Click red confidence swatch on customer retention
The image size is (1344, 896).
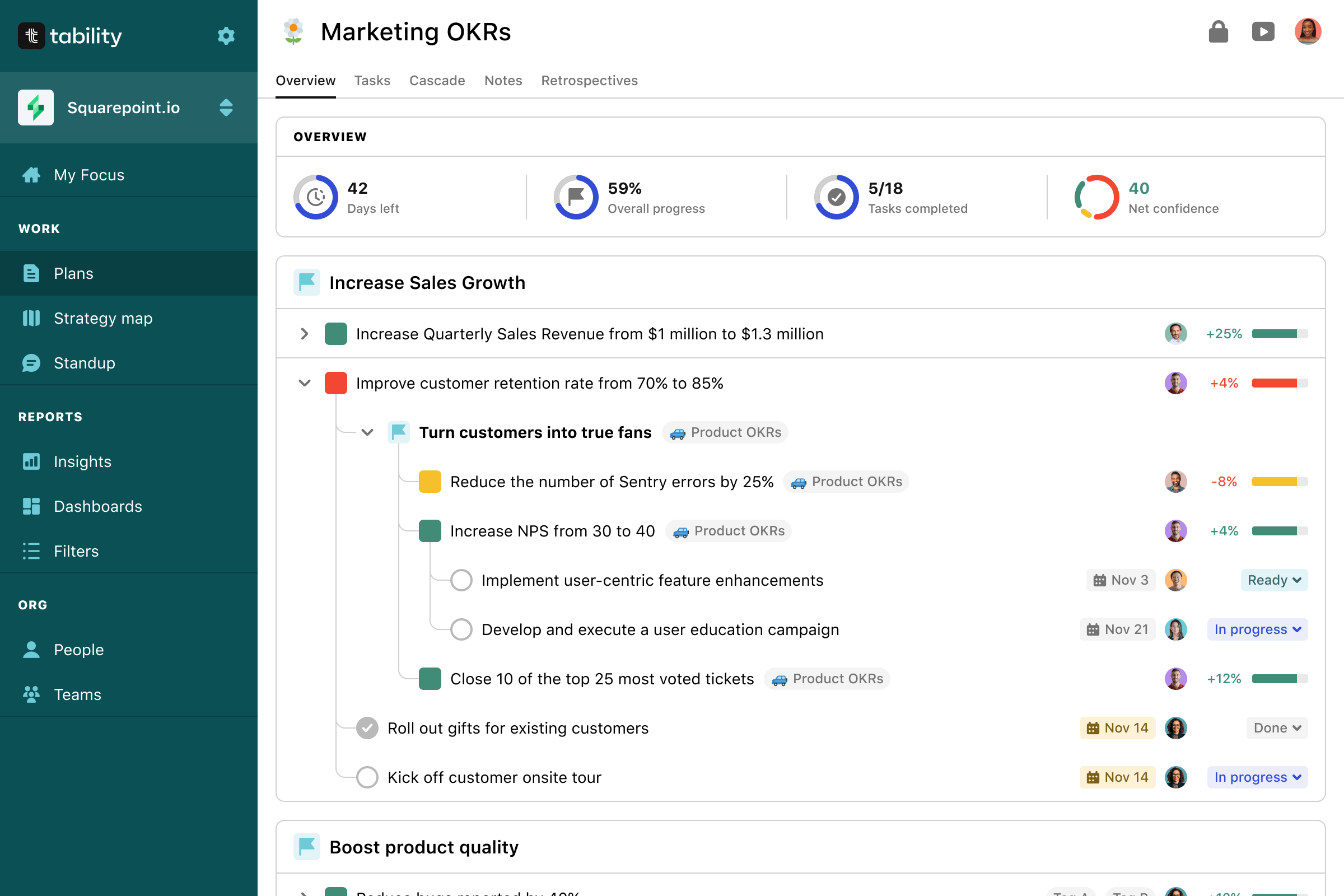click(x=336, y=383)
